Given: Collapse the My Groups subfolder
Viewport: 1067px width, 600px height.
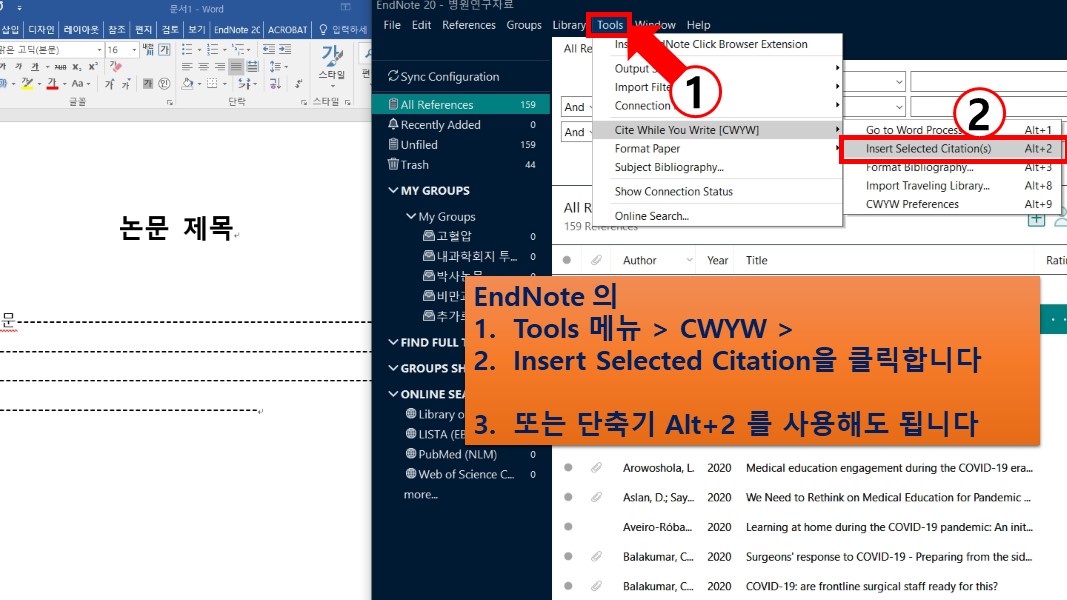Looking at the screenshot, I should [410, 216].
